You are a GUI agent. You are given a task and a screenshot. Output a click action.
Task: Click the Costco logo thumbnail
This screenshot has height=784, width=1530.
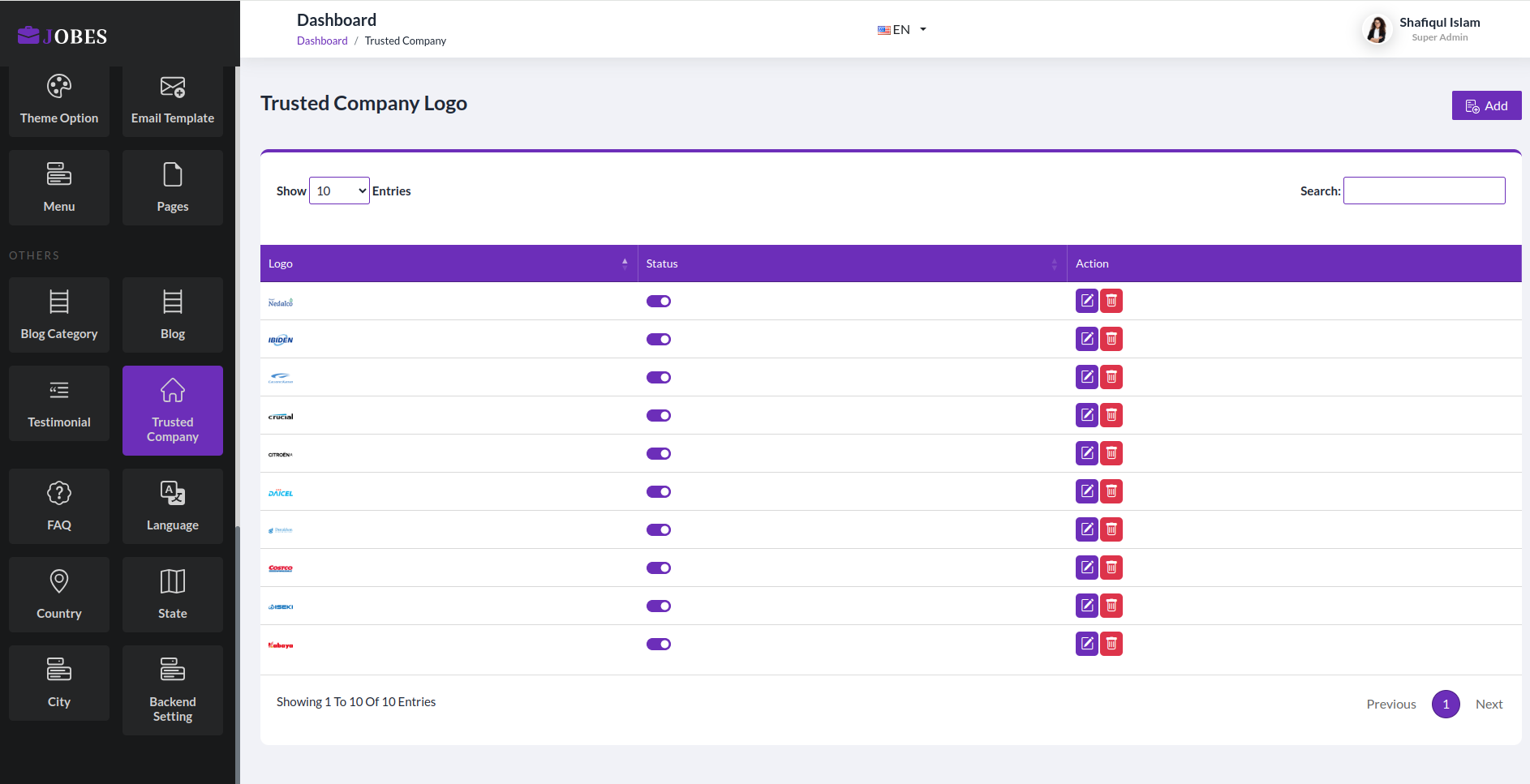281,568
